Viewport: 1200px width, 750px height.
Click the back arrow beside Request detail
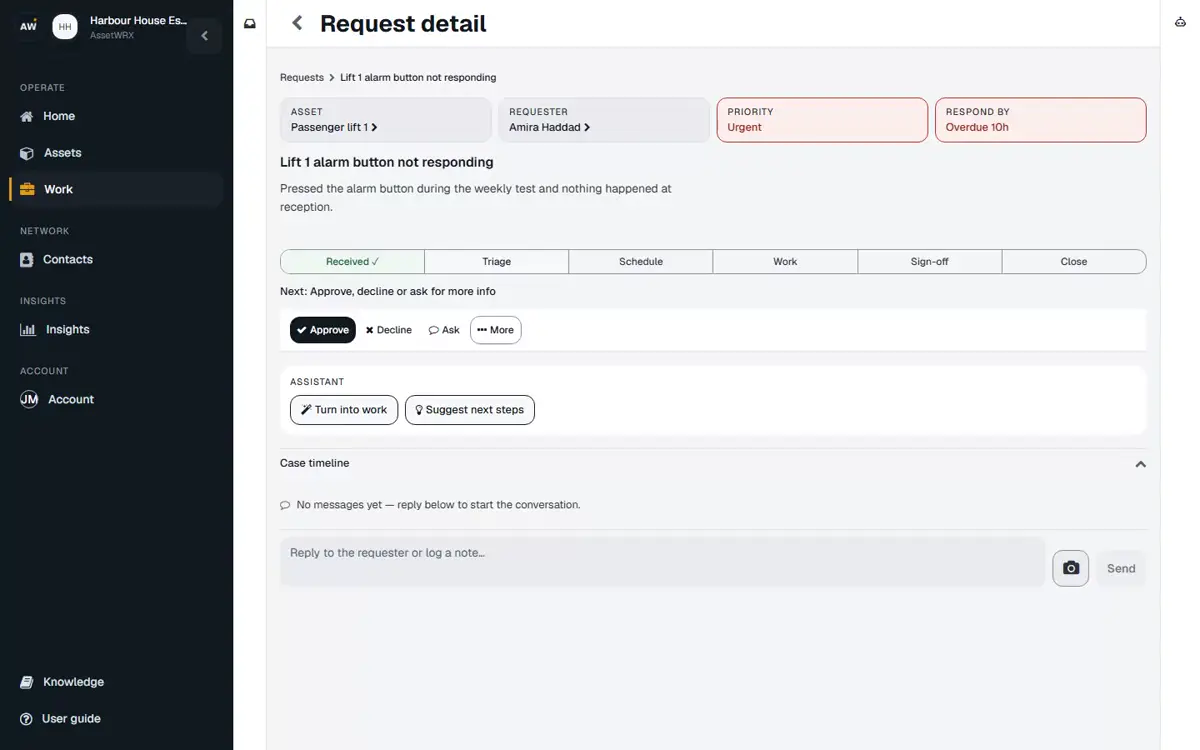point(297,23)
